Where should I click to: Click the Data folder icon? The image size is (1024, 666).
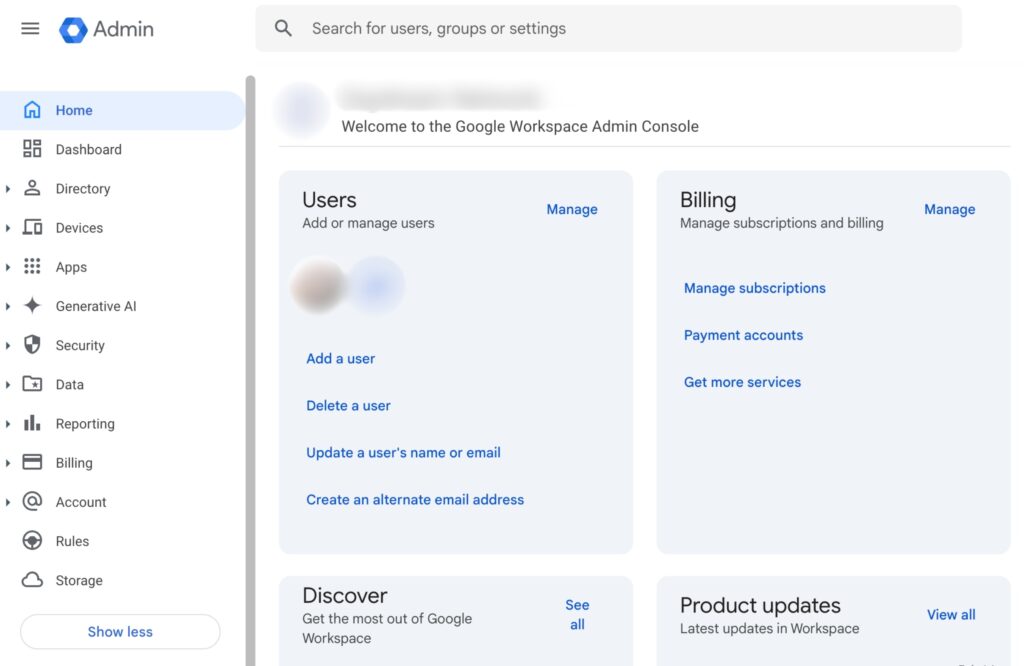(32, 384)
